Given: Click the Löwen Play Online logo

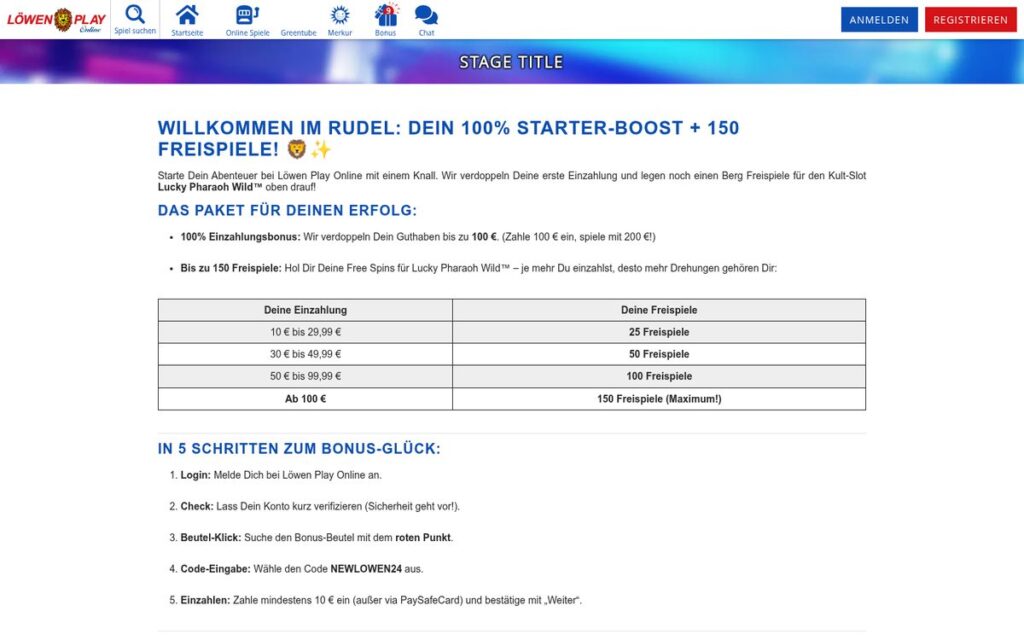Looking at the screenshot, I should (x=56, y=20).
